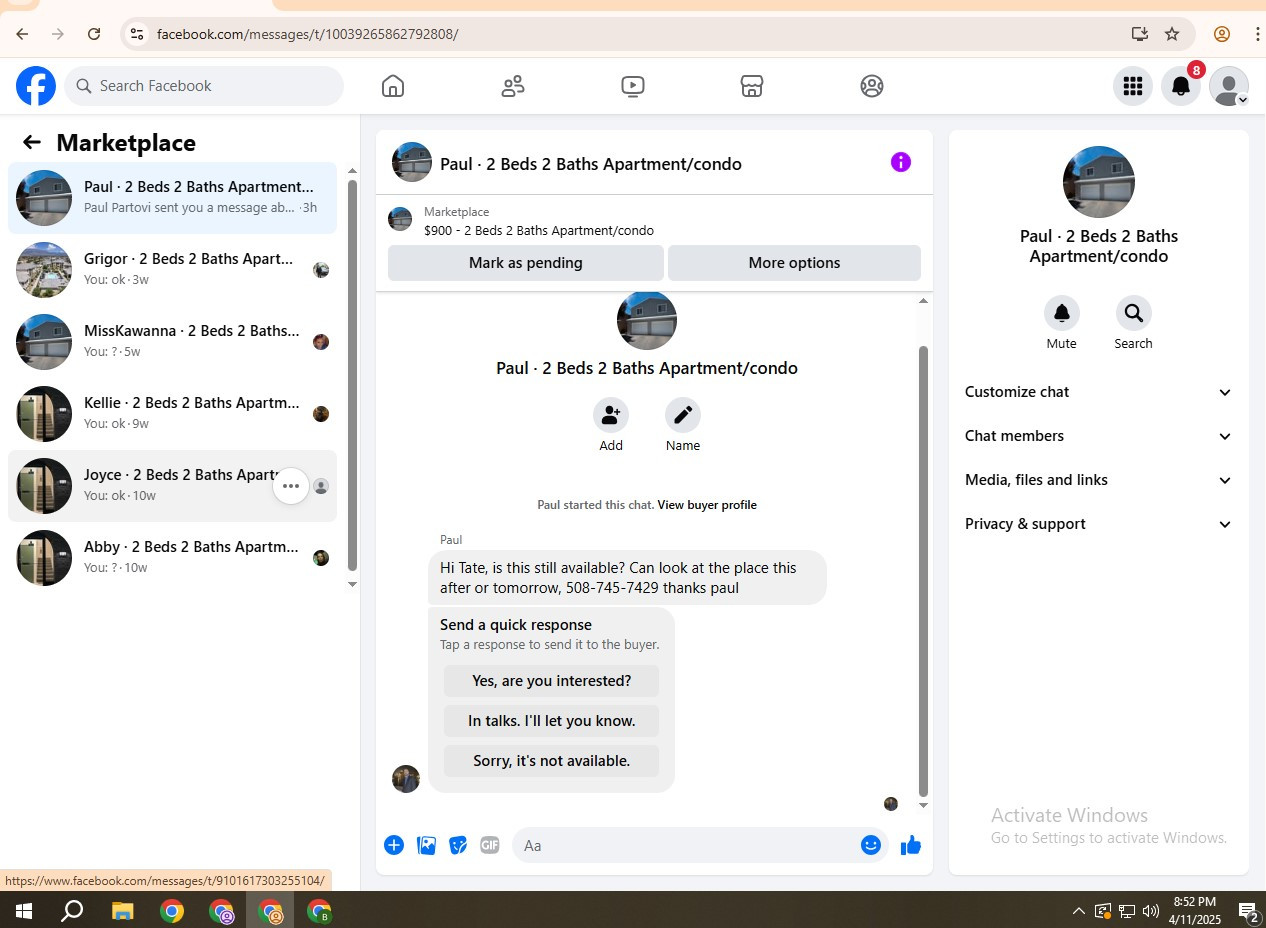Click the Search Facebook field
The height and width of the screenshot is (928, 1266).
pyautogui.click(x=204, y=86)
